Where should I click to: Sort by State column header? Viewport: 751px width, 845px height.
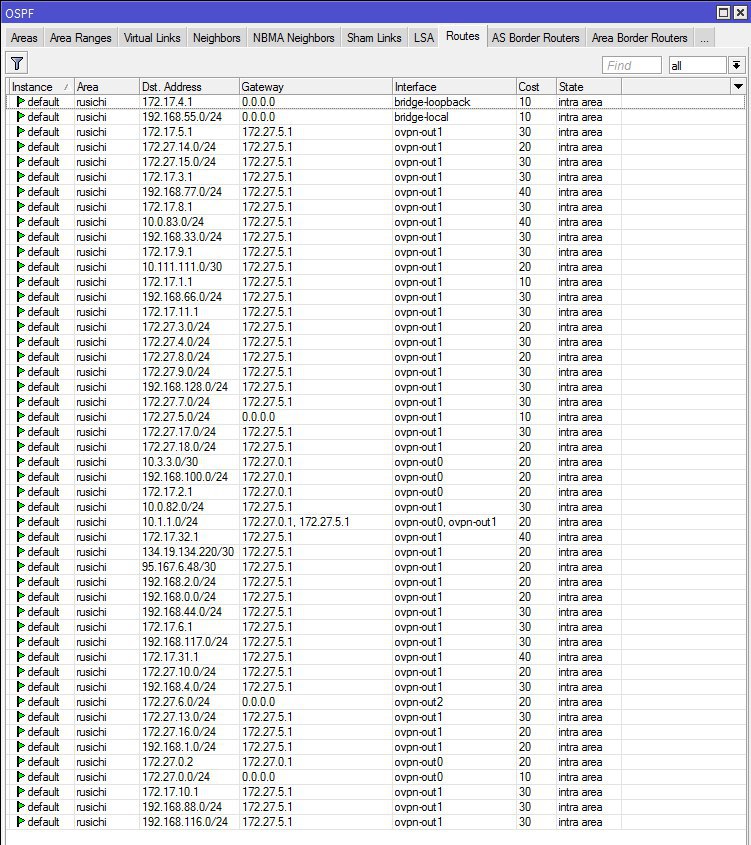[589, 87]
